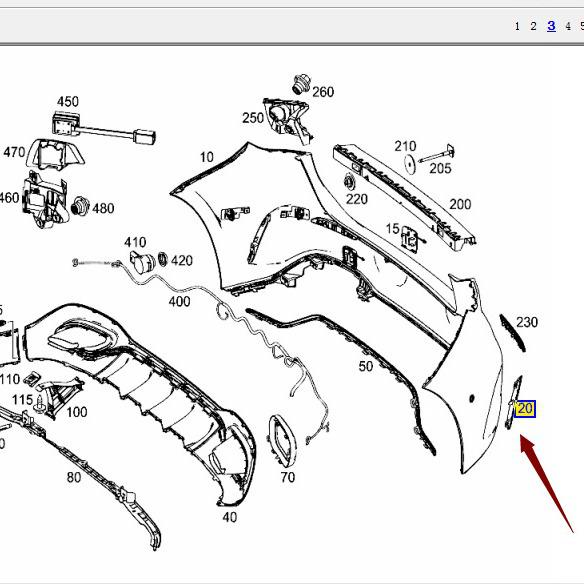Click part number 70 exhaust trim label

tap(288, 477)
